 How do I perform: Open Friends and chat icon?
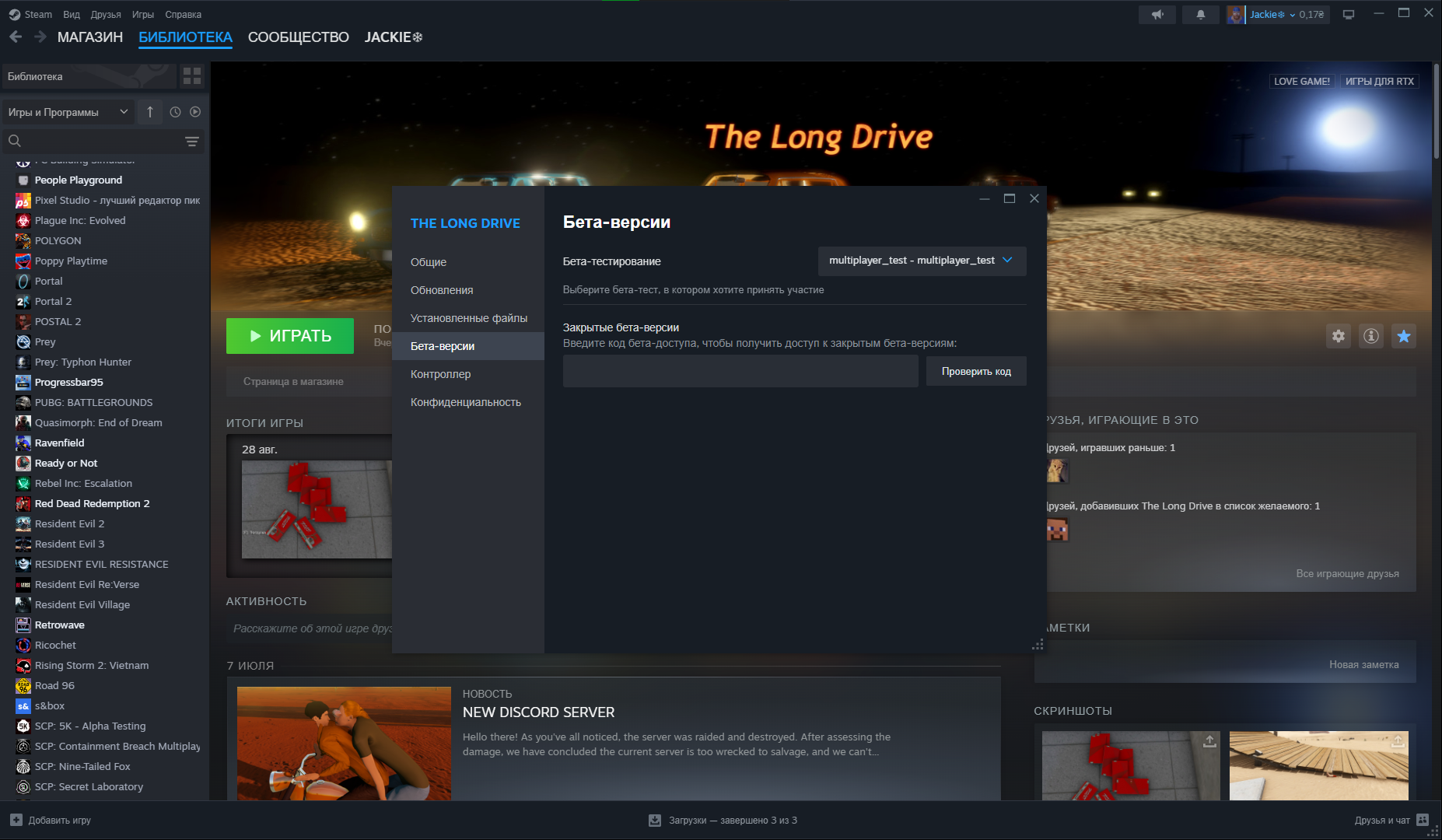click(1423, 820)
